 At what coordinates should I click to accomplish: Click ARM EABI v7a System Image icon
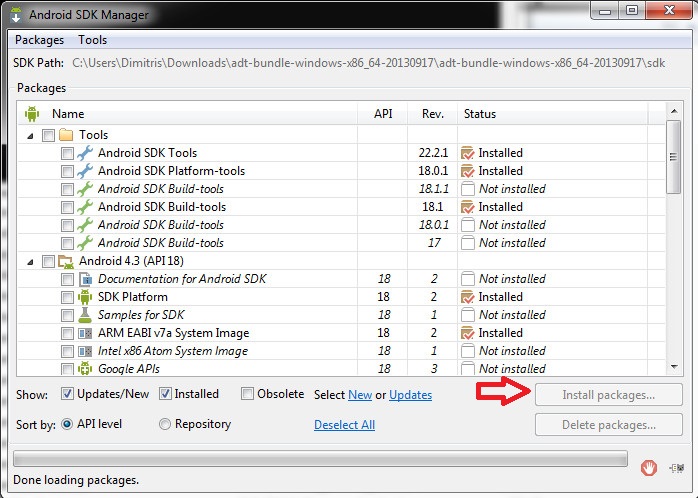85,333
